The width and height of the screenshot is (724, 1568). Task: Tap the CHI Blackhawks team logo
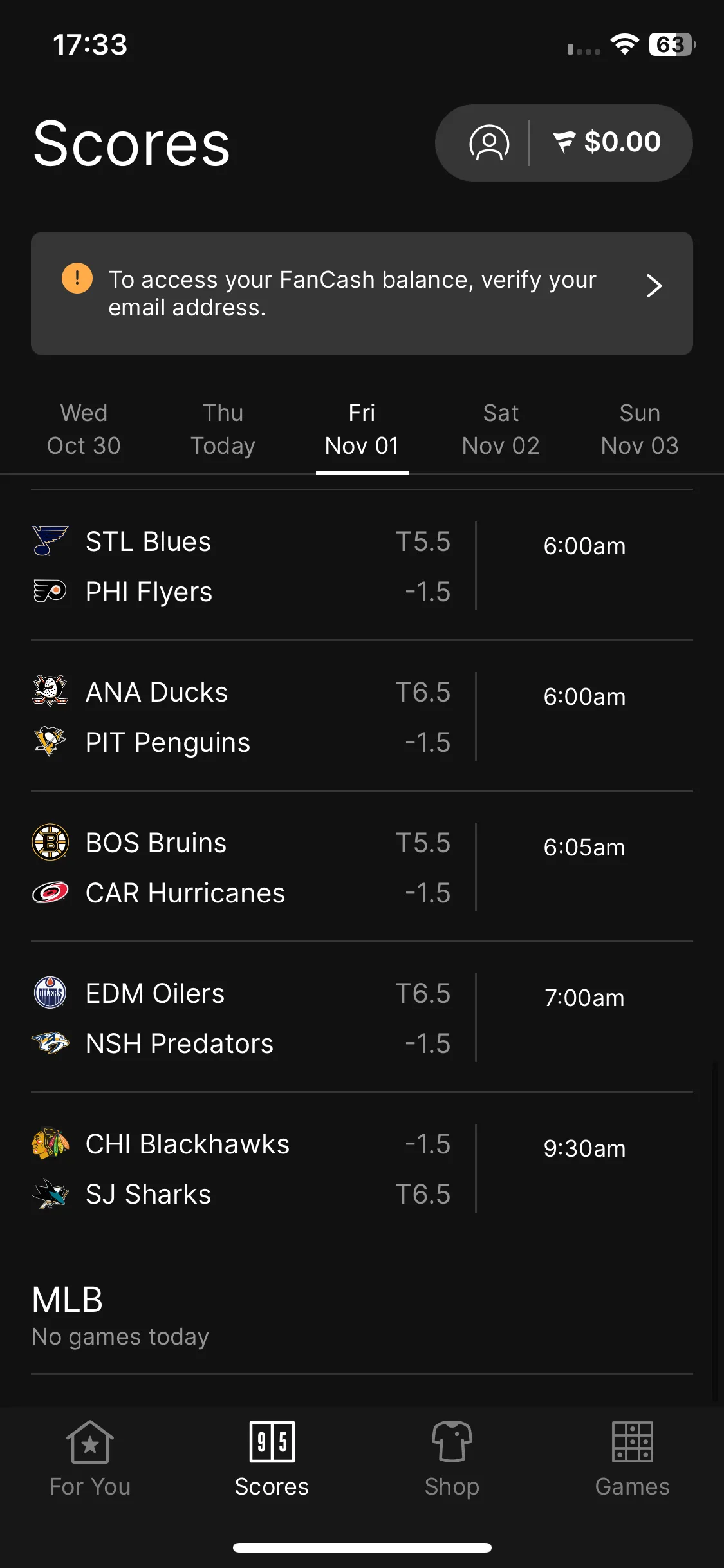pyautogui.click(x=50, y=1143)
